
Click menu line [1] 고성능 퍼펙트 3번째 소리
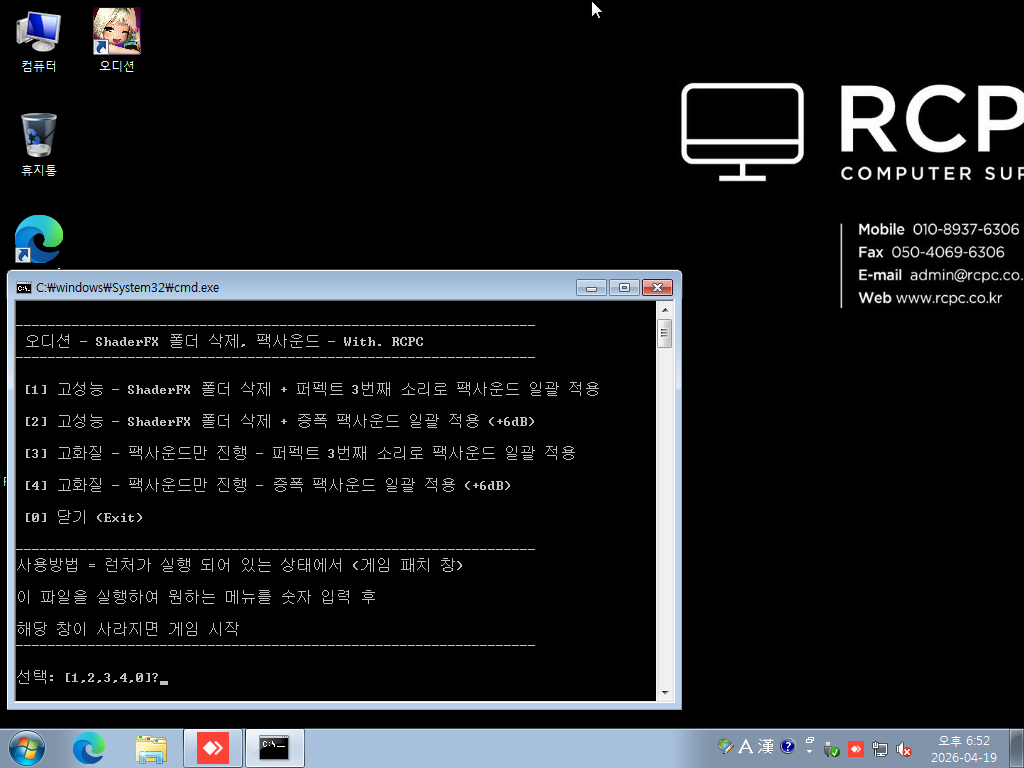[312, 389]
